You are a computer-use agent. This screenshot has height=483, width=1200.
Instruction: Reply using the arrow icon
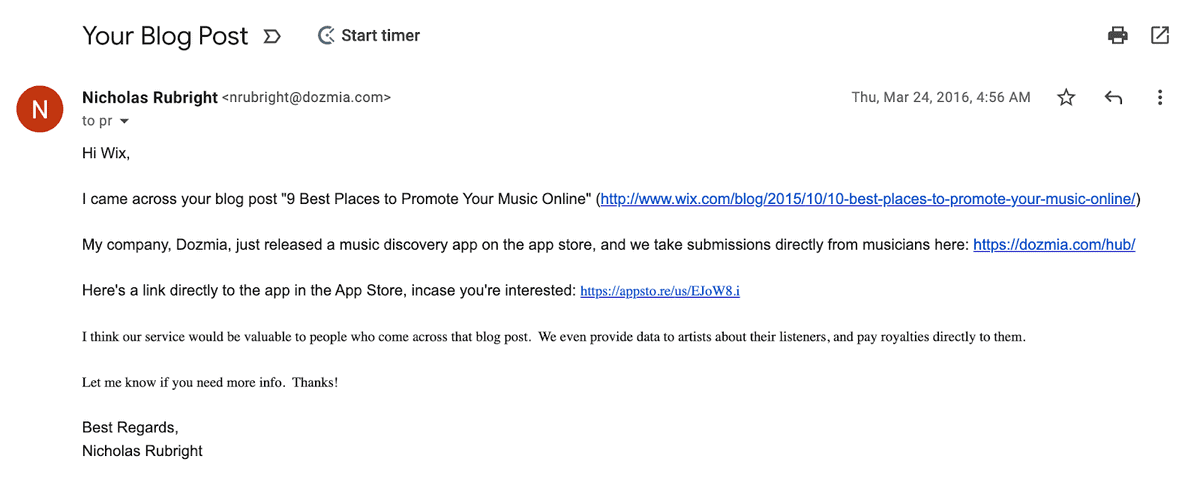pyautogui.click(x=1113, y=97)
